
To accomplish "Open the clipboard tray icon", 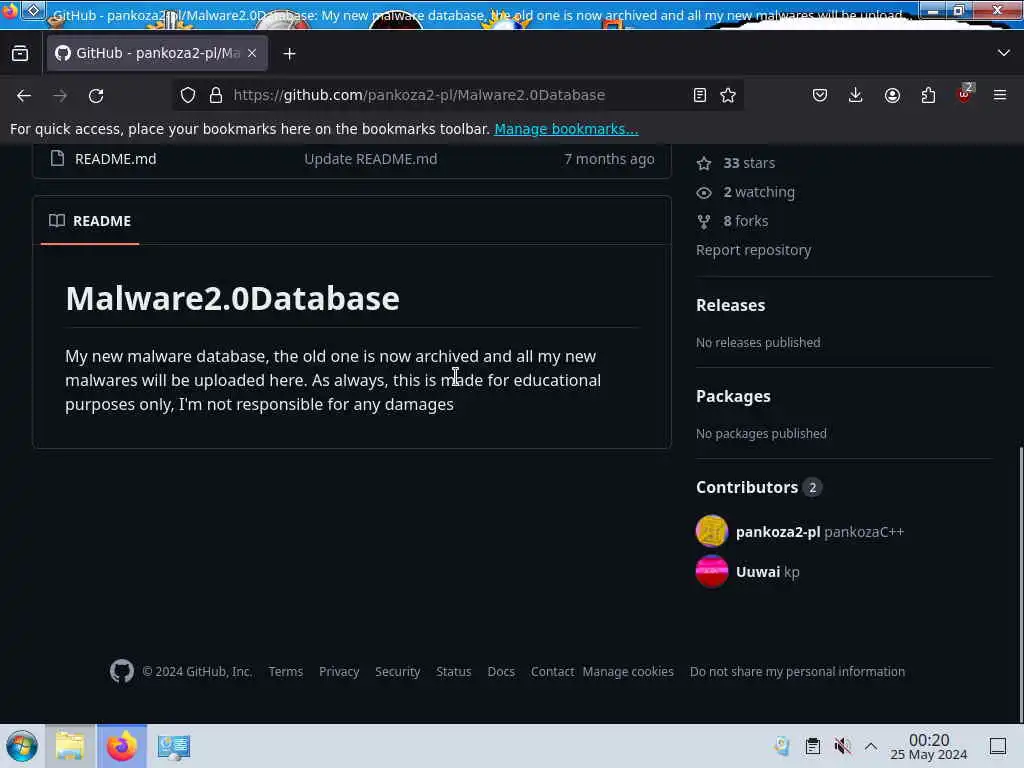I will tap(812, 746).
